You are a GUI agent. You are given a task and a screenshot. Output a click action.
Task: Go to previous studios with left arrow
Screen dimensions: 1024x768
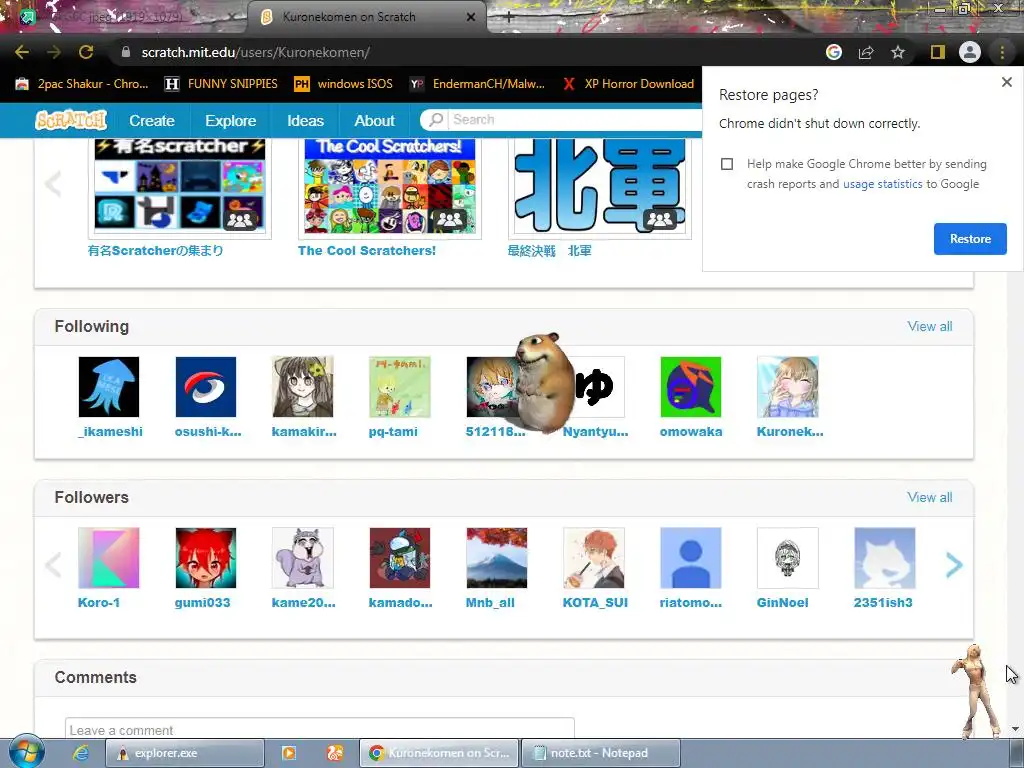click(x=53, y=184)
